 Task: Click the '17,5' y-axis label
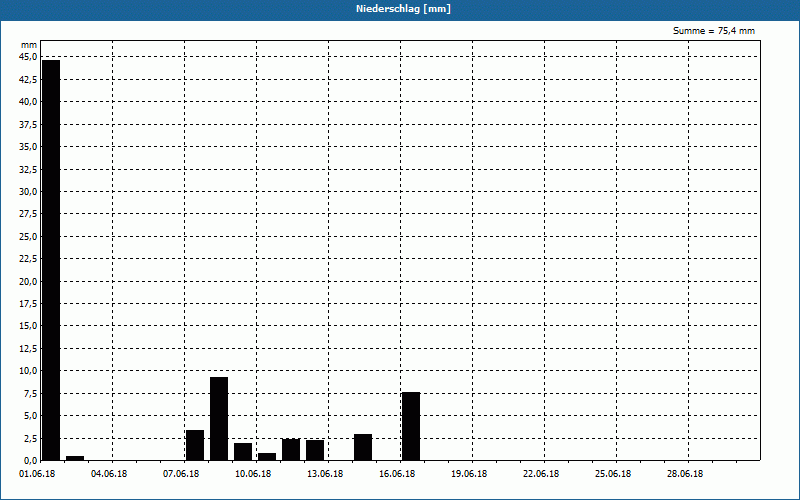[x=28, y=304]
